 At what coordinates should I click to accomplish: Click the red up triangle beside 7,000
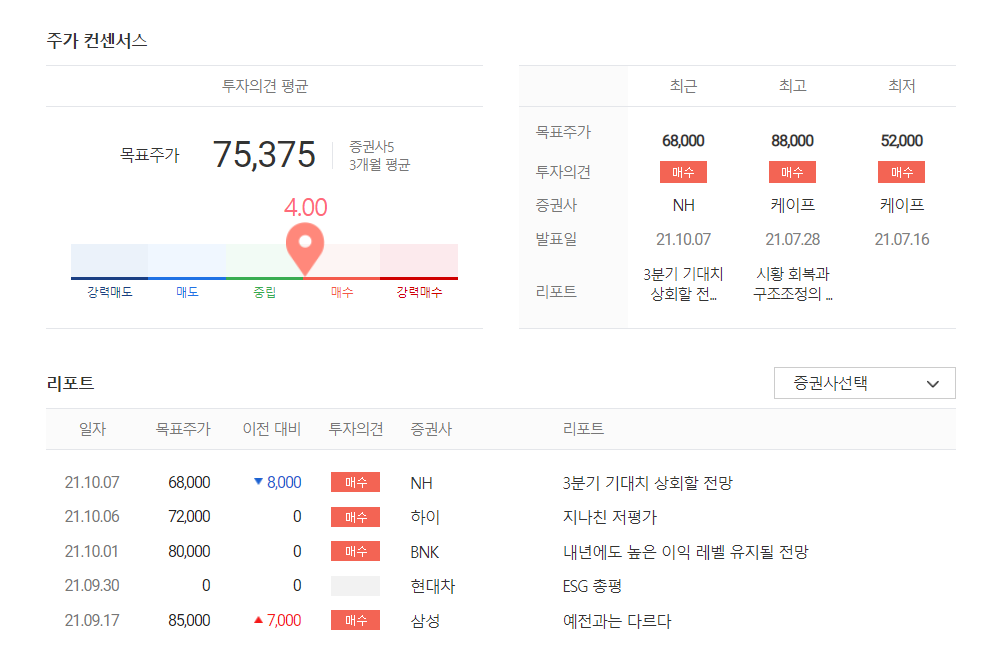pyautogui.click(x=258, y=620)
